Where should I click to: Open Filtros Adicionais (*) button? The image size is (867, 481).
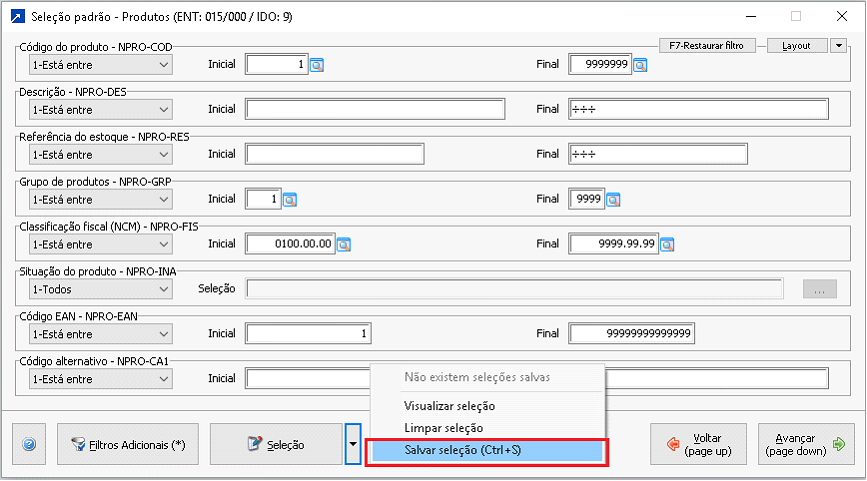[x=128, y=444]
